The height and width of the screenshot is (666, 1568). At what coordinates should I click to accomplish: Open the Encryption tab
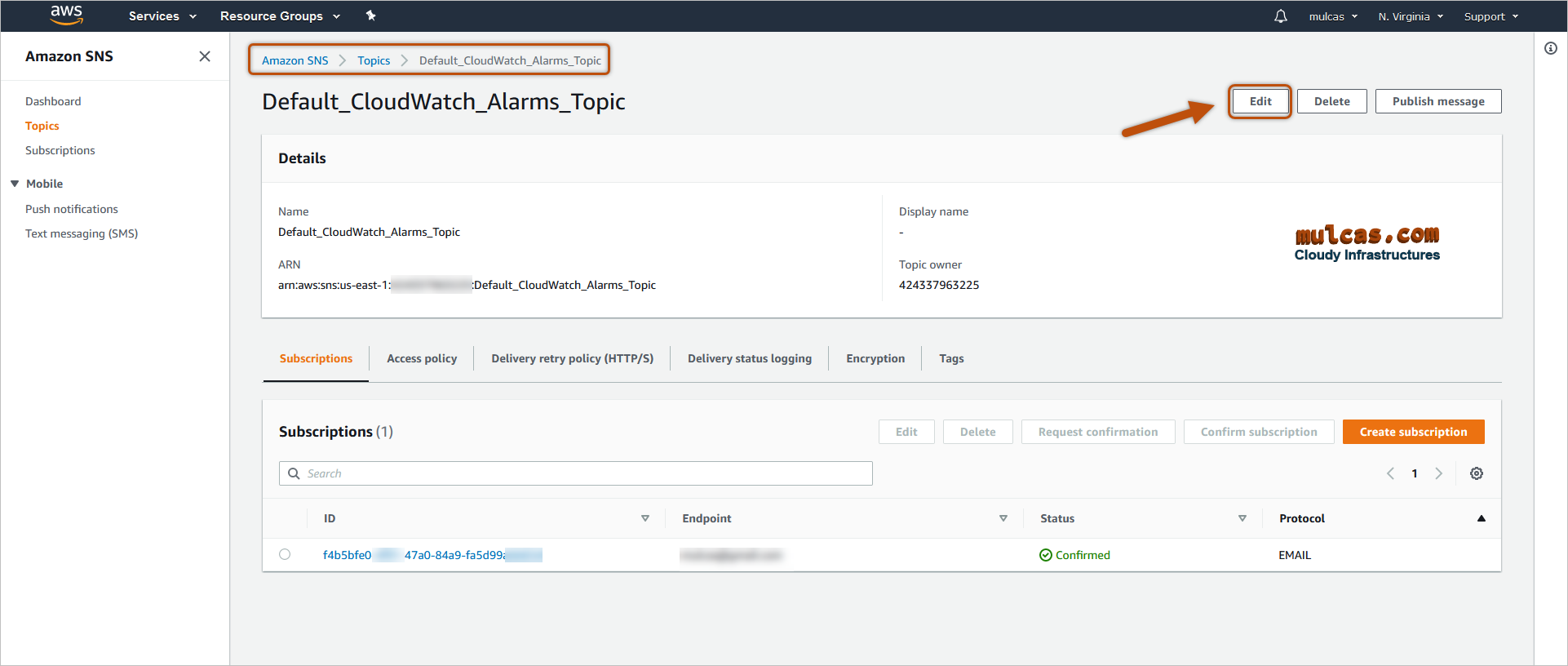[x=875, y=358]
